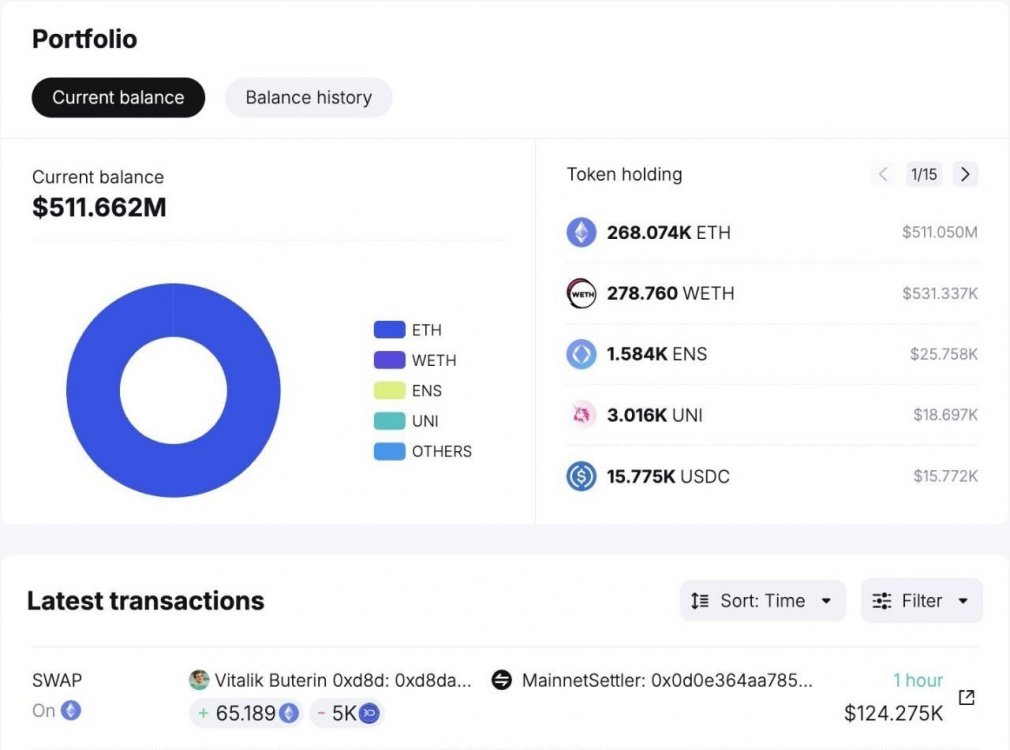Open MainnetSettler address link
Image resolution: width=1010 pixels, height=750 pixels.
pos(667,680)
